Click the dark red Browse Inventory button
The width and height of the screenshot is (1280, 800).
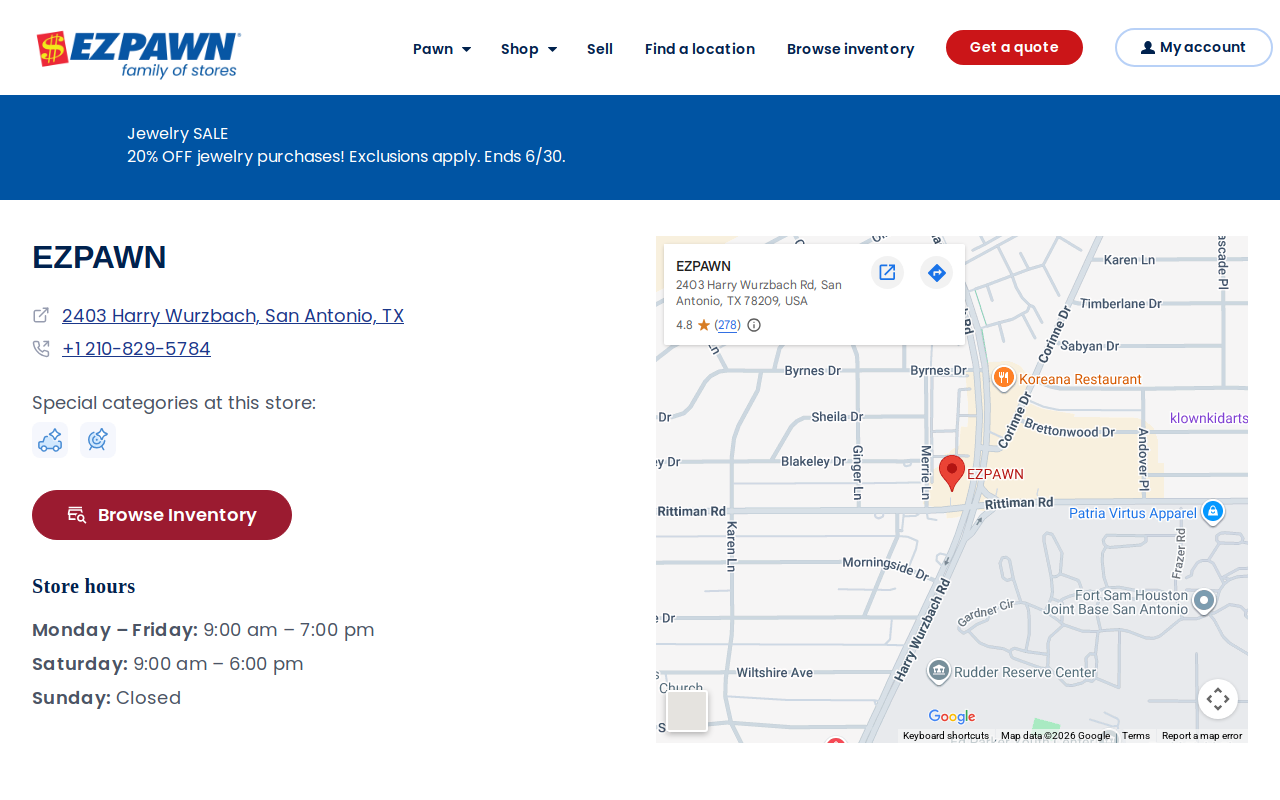click(162, 515)
